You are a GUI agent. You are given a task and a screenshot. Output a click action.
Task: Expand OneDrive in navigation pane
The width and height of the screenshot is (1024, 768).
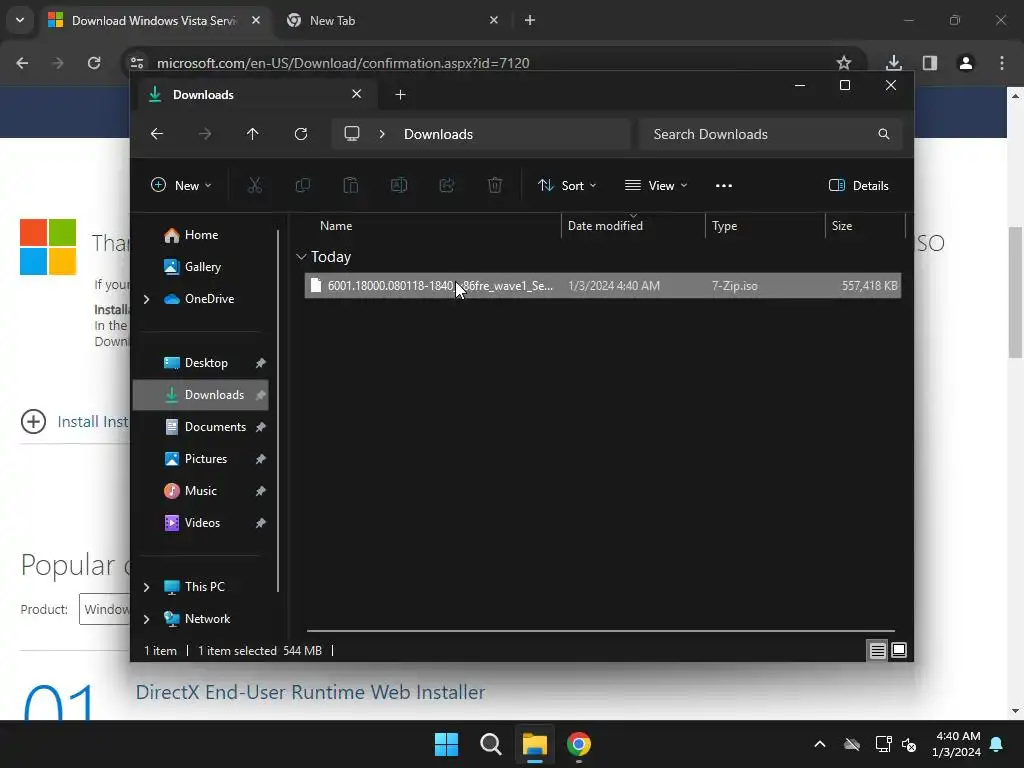tap(146, 299)
